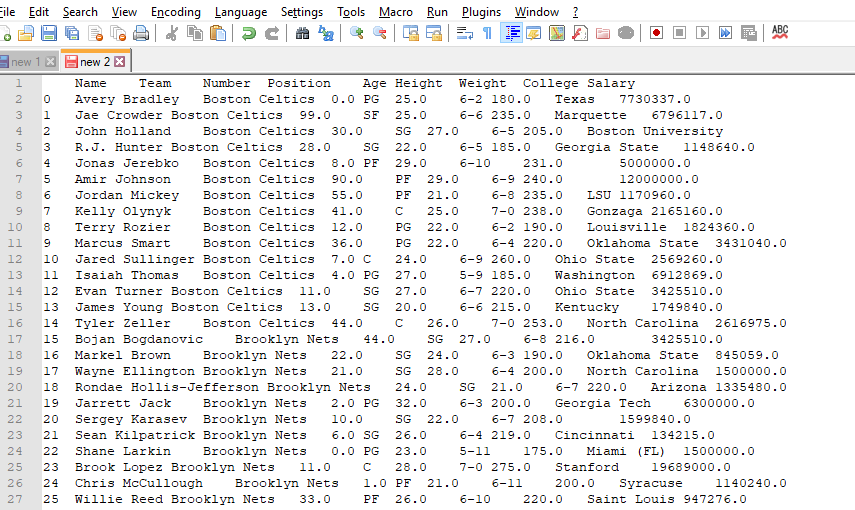Click line number 27 in margin

[15, 499]
